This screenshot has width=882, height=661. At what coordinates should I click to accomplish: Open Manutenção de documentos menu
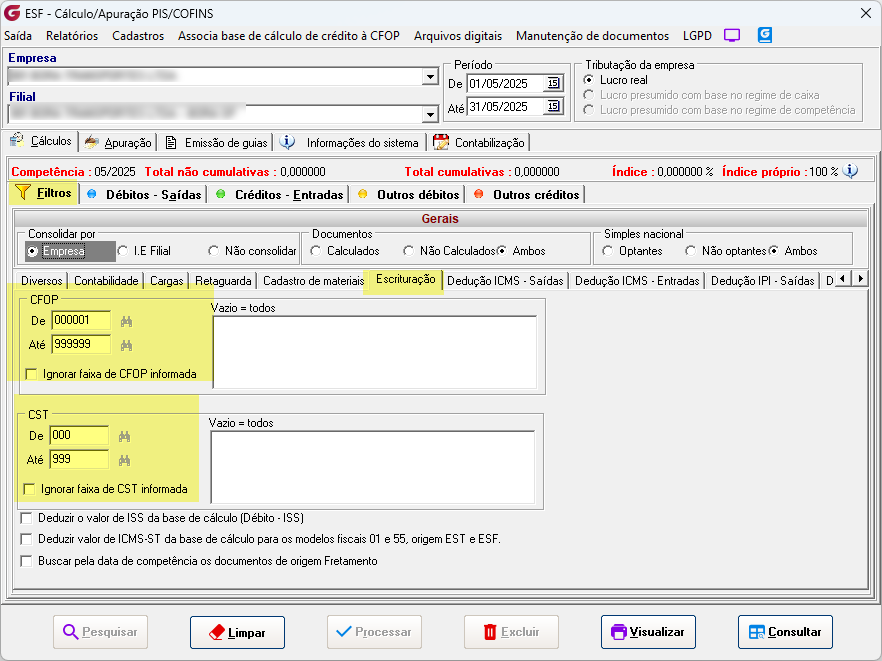[x=592, y=36]
